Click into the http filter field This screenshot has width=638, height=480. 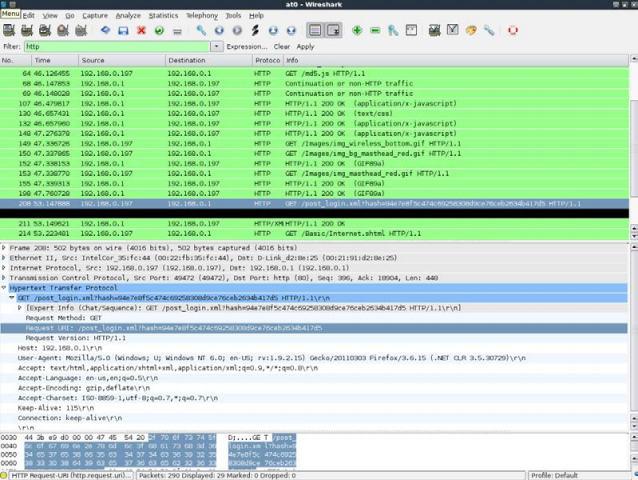[117, 47]
